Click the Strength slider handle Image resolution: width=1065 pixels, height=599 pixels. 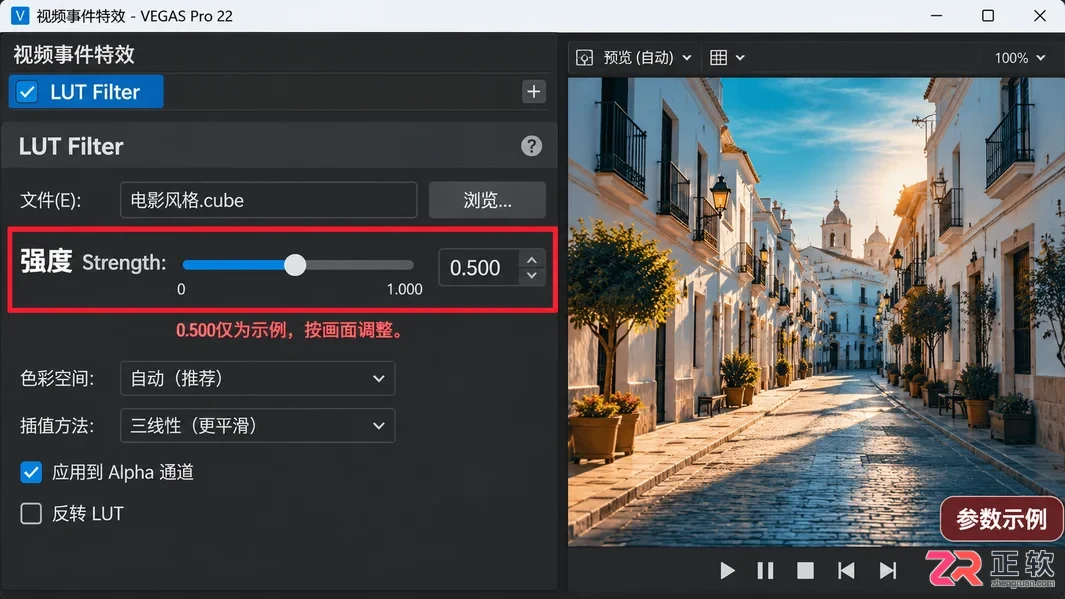coord(295,265)
